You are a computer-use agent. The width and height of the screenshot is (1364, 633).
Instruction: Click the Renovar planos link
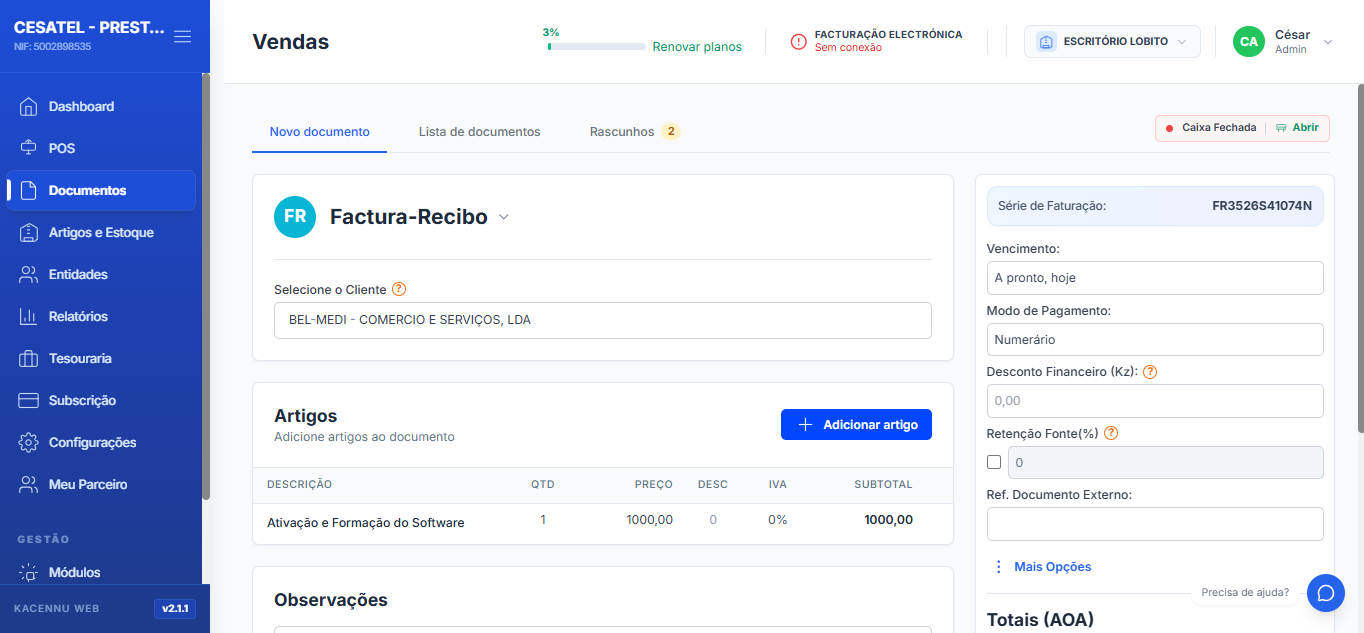[697, 47]
